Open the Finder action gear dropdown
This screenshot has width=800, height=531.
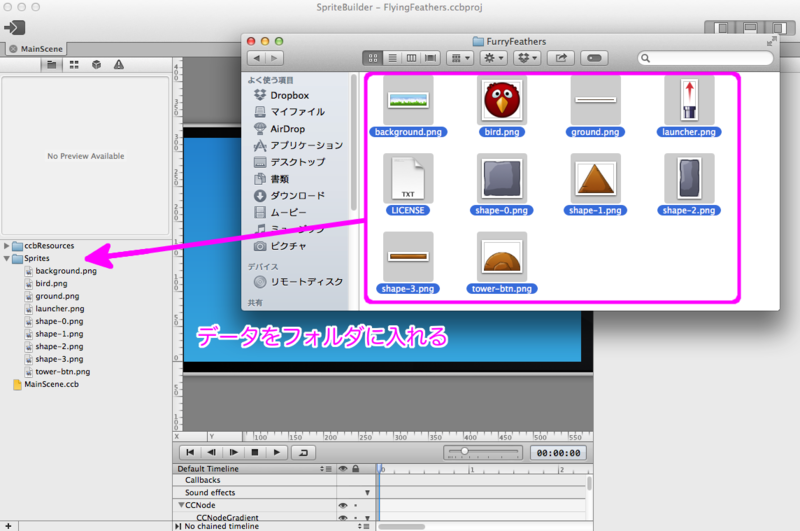493,58
